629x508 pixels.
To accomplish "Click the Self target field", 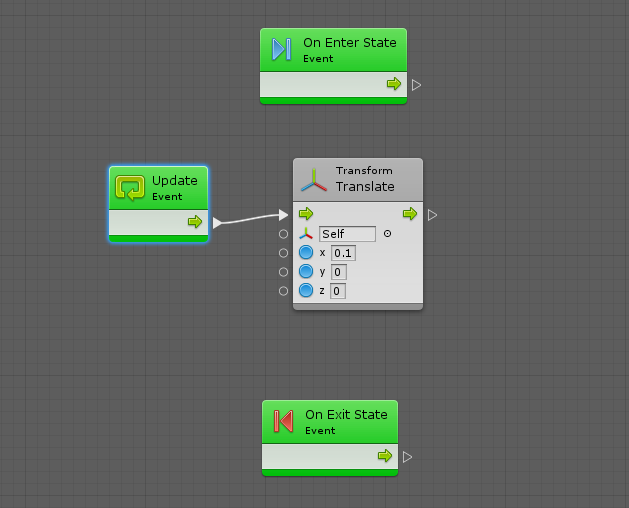I will coord(347,234).
